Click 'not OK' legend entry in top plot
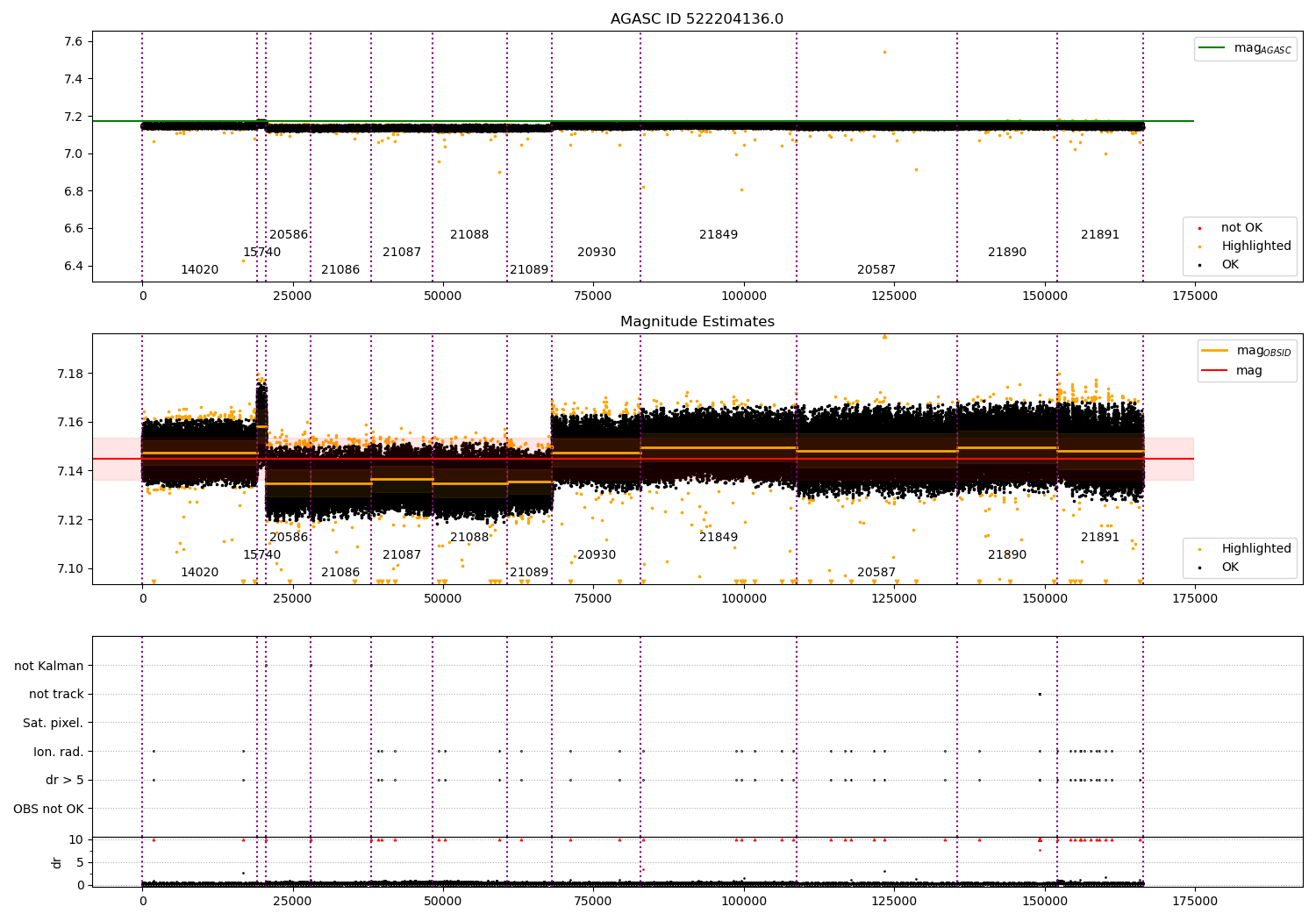Viewport: 1316px width, 921px height. tap(1232, 228)
